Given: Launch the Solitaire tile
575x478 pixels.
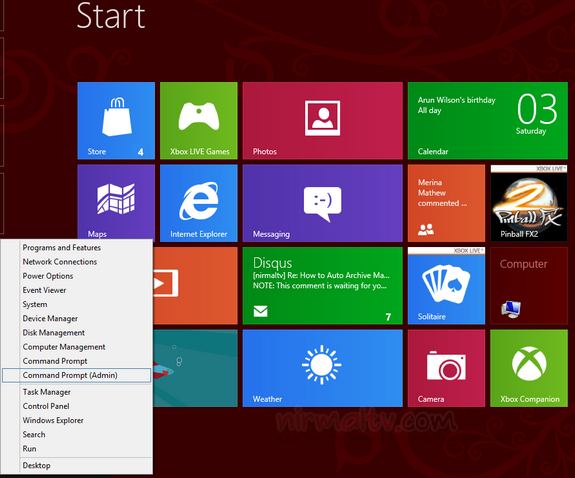Looking at the screenshot, I should pyautogui.click(x=446, y=286).
